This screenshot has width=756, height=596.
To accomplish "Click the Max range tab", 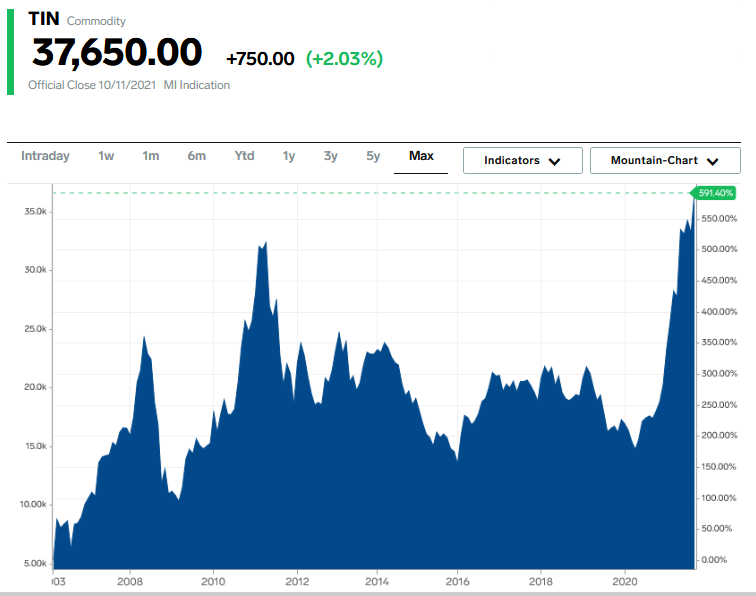I will [421, 156].
